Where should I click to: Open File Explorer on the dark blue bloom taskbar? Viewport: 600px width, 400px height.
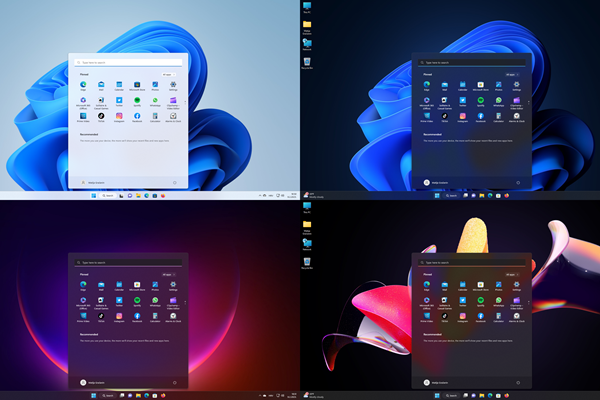tap(482, 196)
